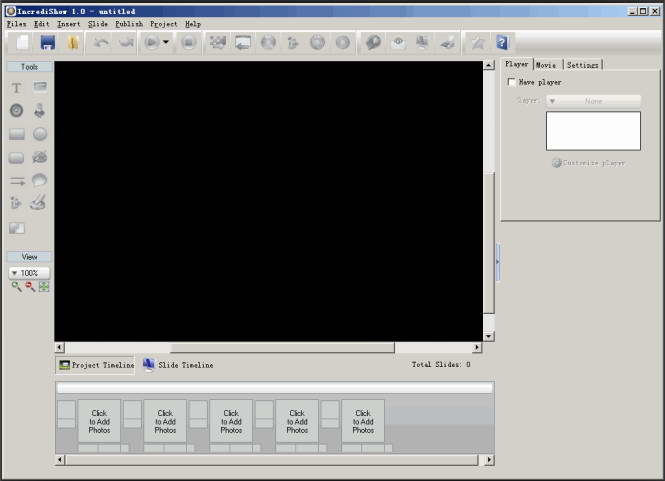665x481 pixels.
Task: Click the yellow open folder icon
Action: (73, 42)
